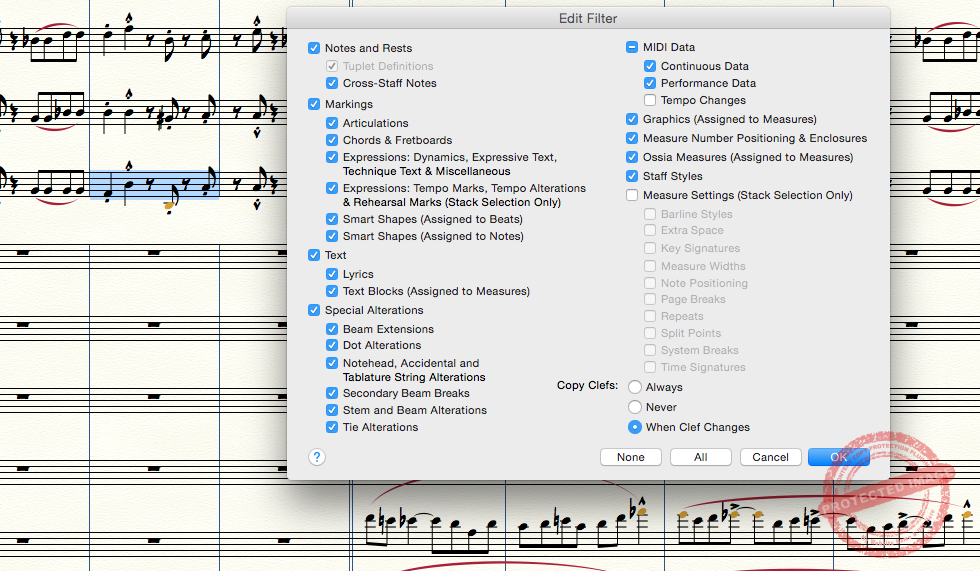This screenshot has width=980, height=571.
Task: Uncheck Chords & Fretboards
Action: click(333, 140)
